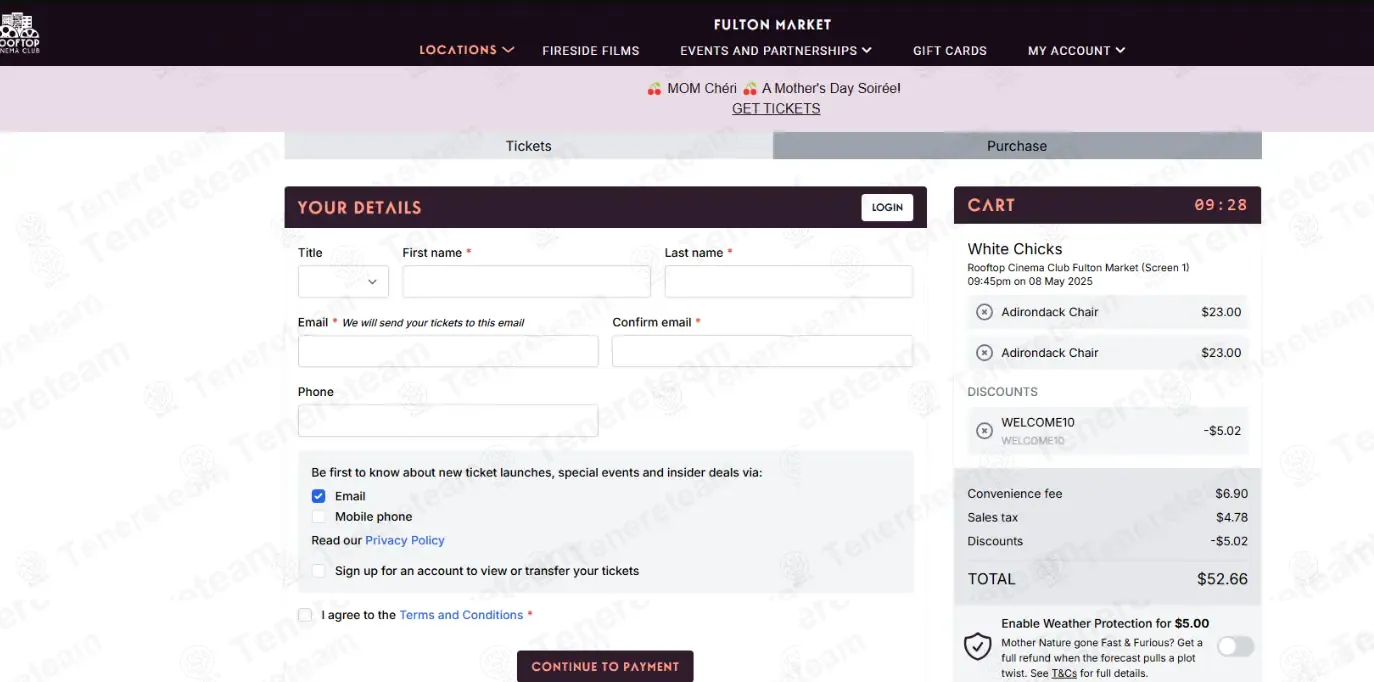This screenshot has height=682, width=1374.
Task: Remove the WELCOME10 discount code
Action: 984,431
